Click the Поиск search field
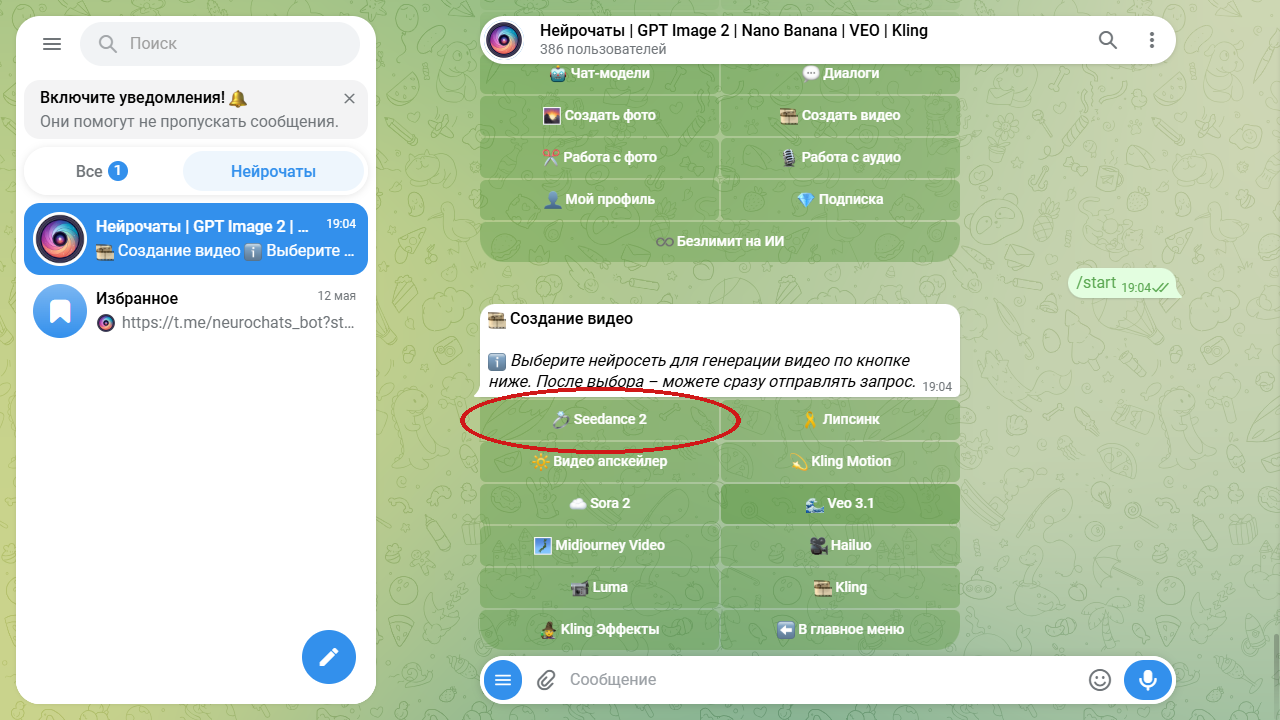This screenshot has height=720, width=1280. click(220, 44)
